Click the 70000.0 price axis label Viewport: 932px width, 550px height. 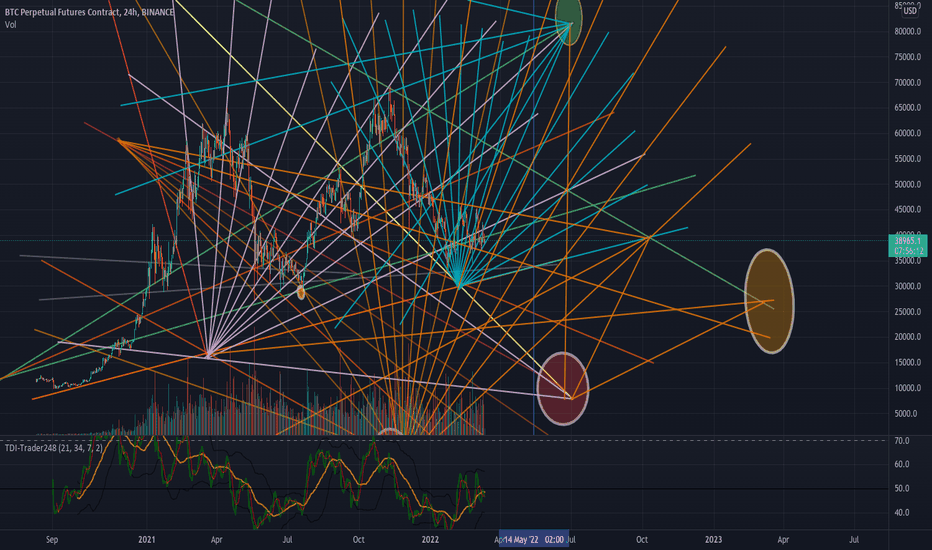tap(908, 83)
